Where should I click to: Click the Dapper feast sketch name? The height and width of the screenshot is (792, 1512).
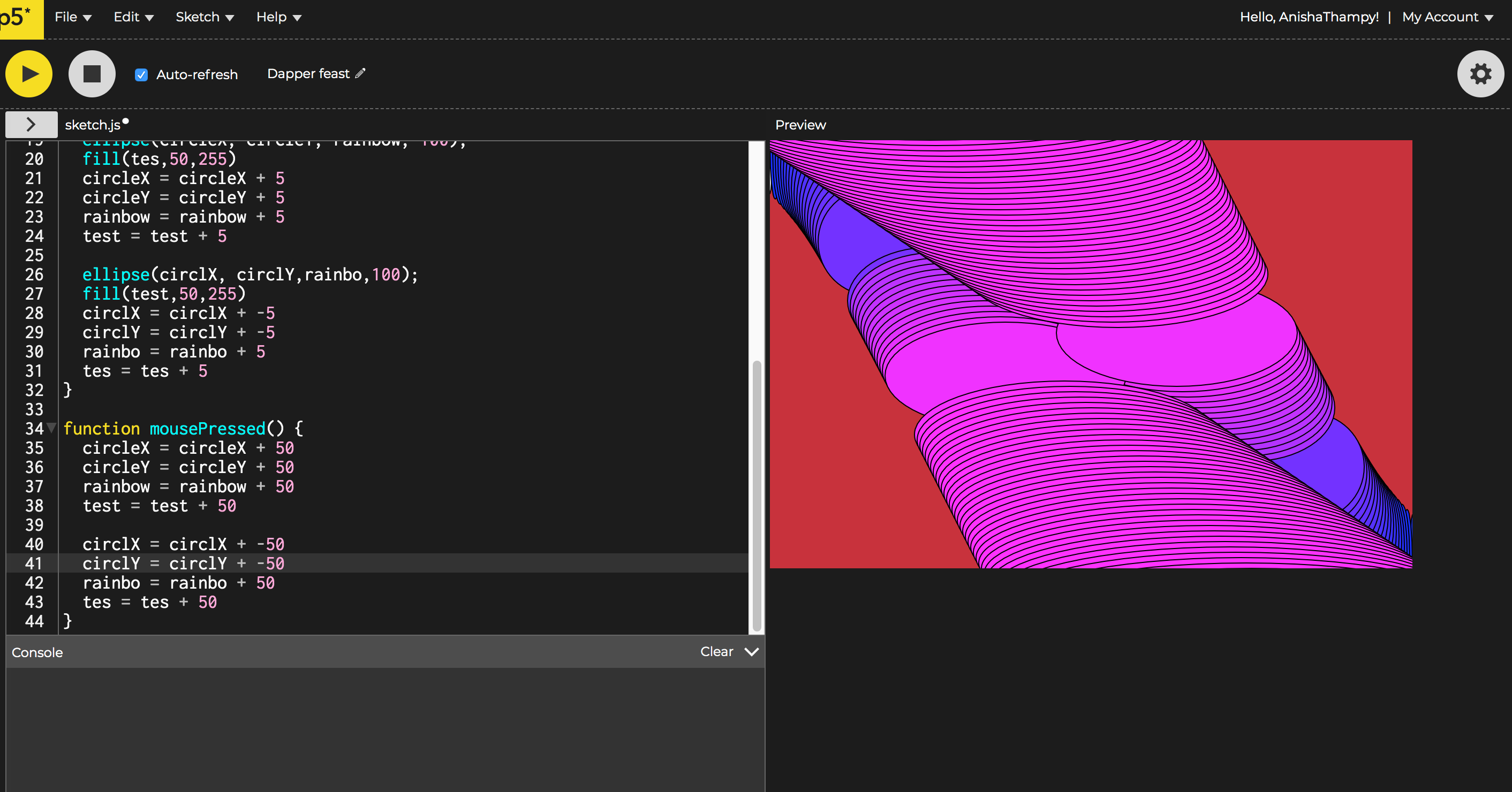click(308, 73)
